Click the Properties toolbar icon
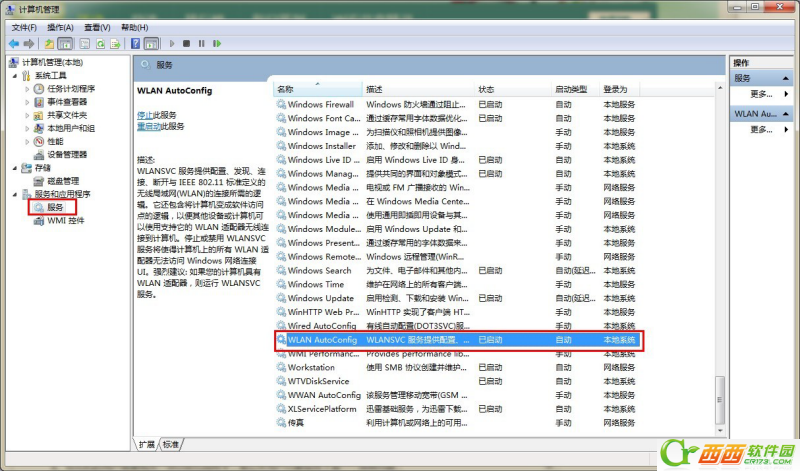The image size is (800, 471). 85,44
